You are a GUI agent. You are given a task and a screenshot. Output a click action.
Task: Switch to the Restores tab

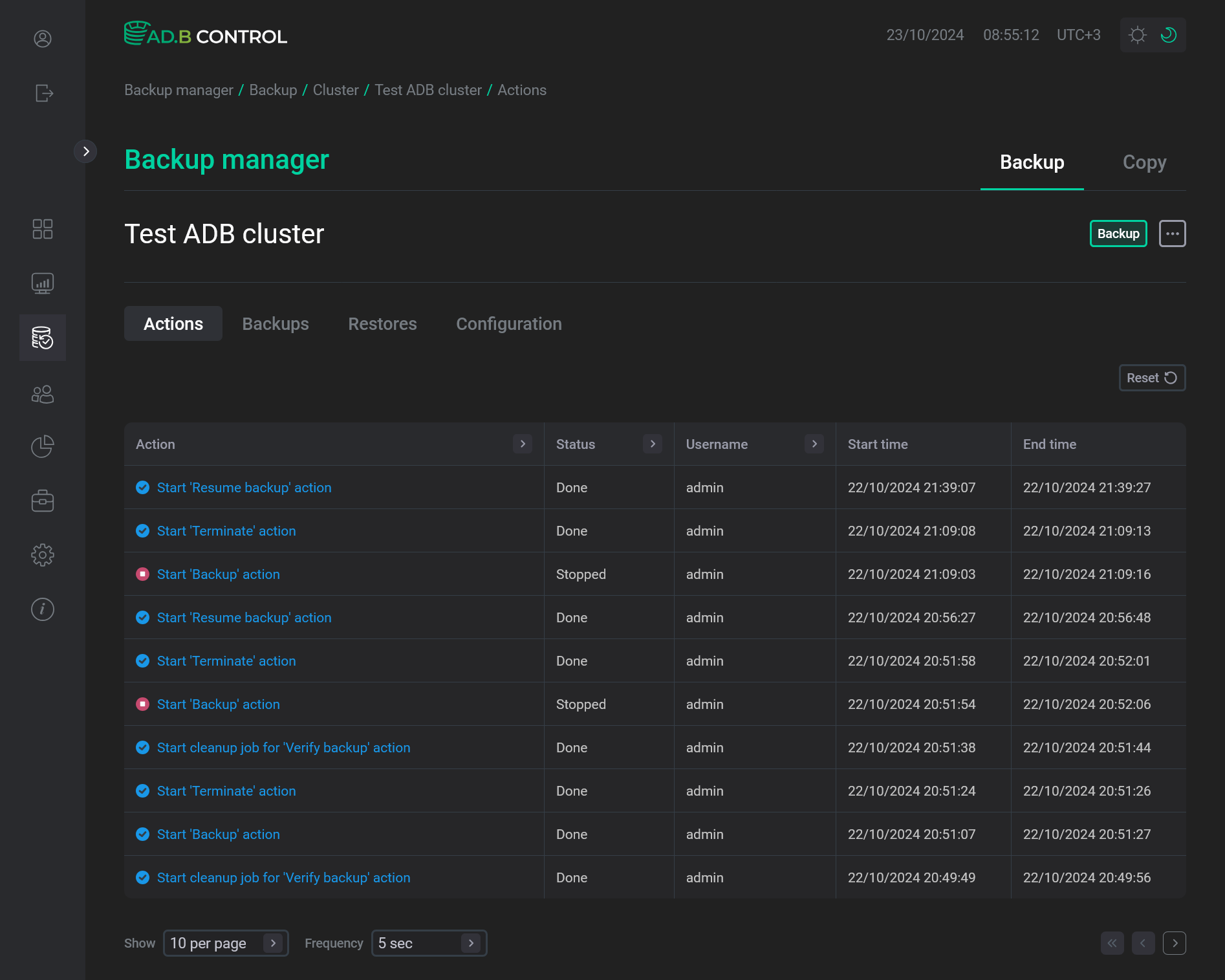pos(382,323)
